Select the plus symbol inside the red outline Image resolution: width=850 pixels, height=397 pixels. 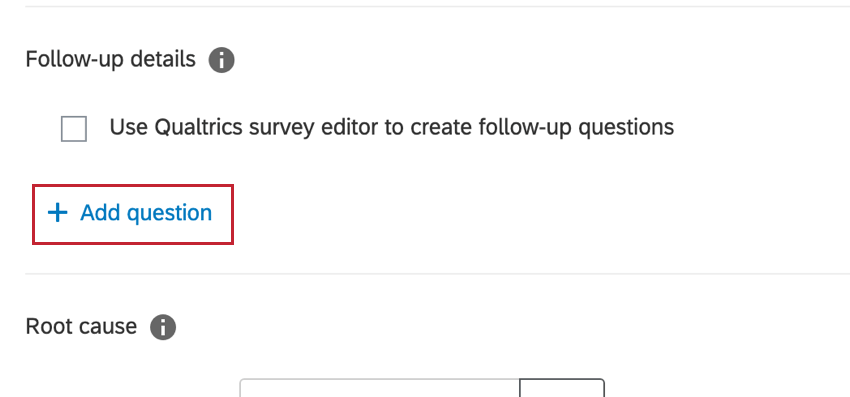(57, 213)
